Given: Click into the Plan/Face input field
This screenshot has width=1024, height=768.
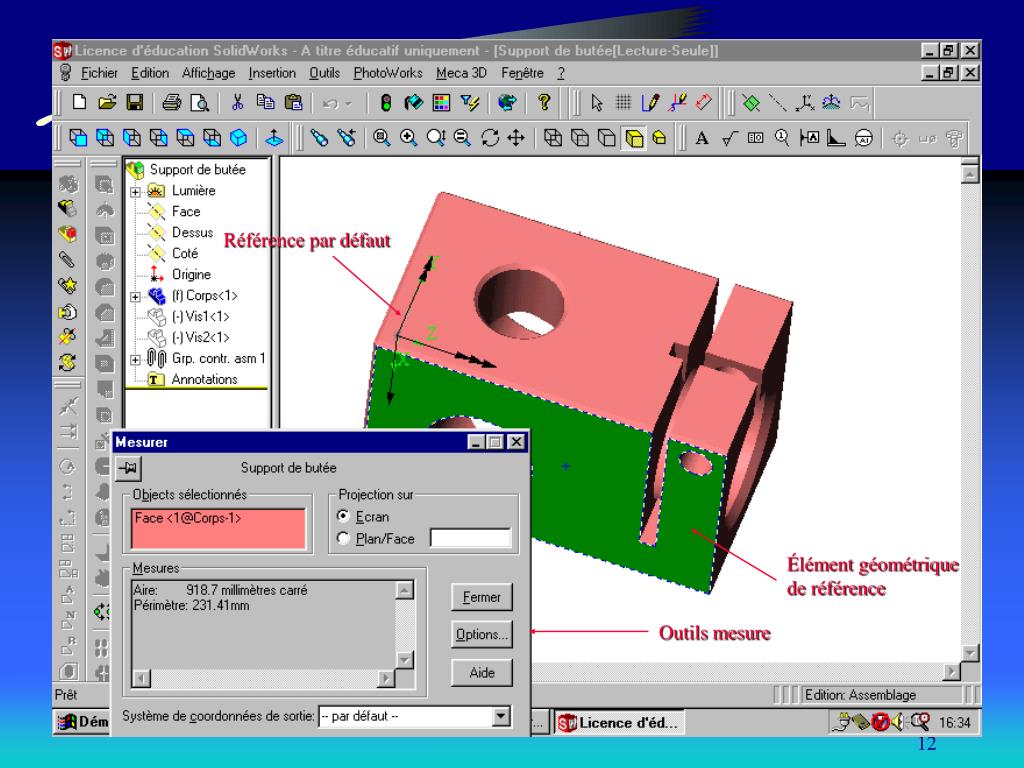Looking at the screenshot, I should click(x=470, y=538).
